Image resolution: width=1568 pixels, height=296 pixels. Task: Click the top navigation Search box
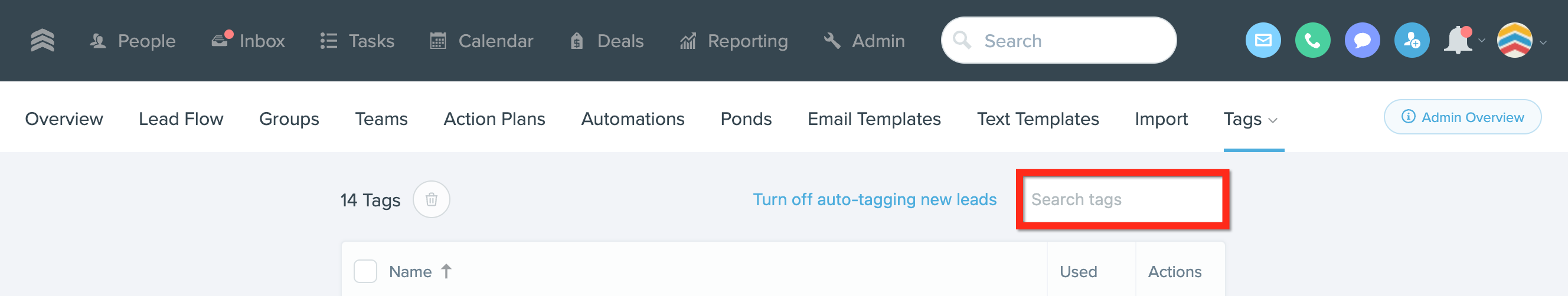click(1059, 41)
